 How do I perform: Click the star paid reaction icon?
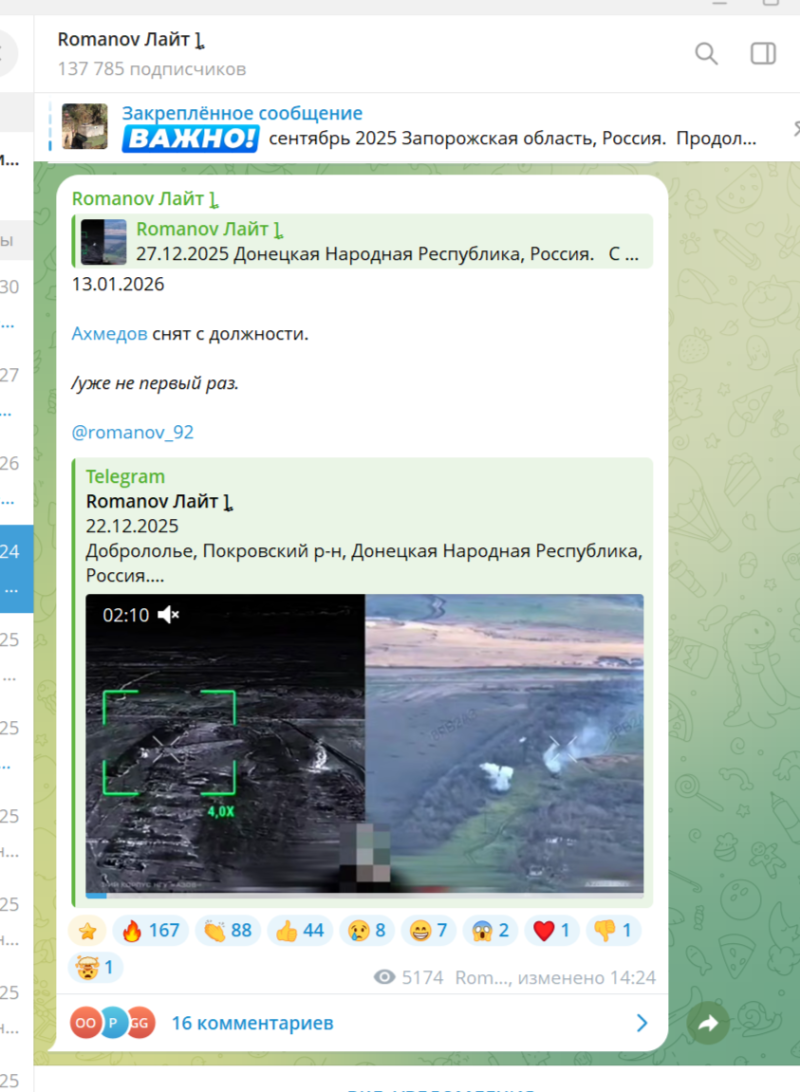[x=88, y=931]
